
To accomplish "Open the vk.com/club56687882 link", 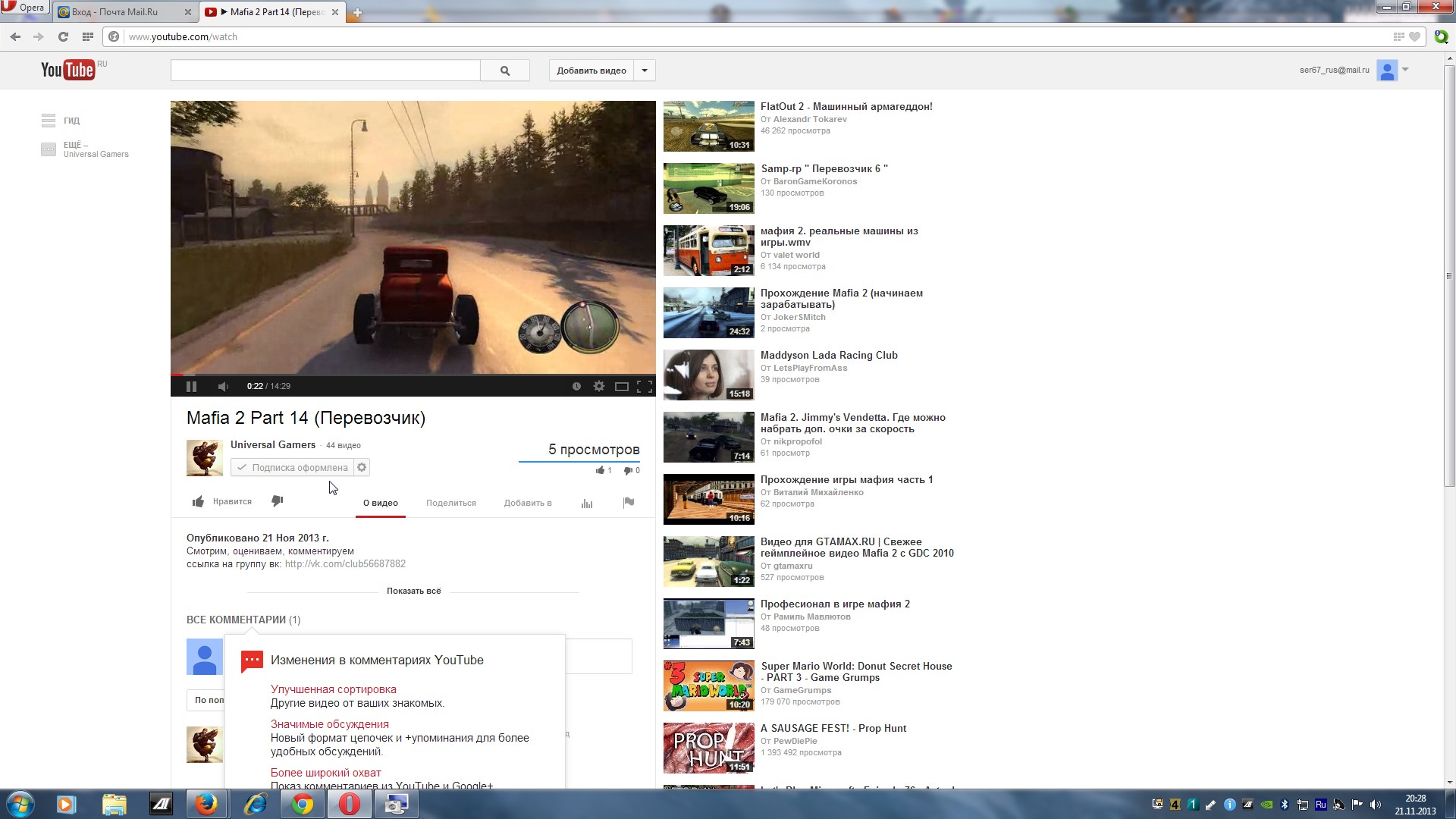I will click(345, 564).
